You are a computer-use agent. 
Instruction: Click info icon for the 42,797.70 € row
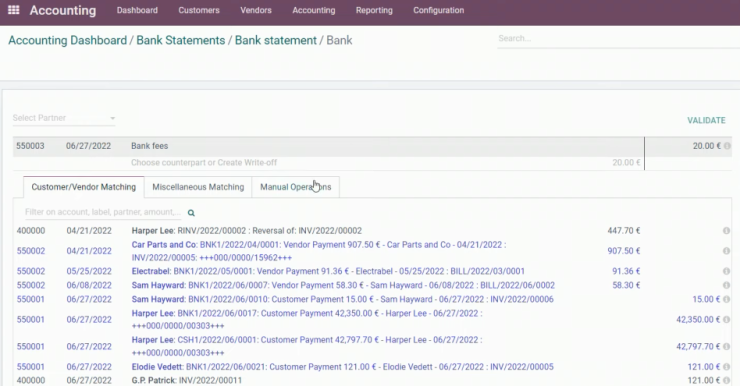click(726, 346)
